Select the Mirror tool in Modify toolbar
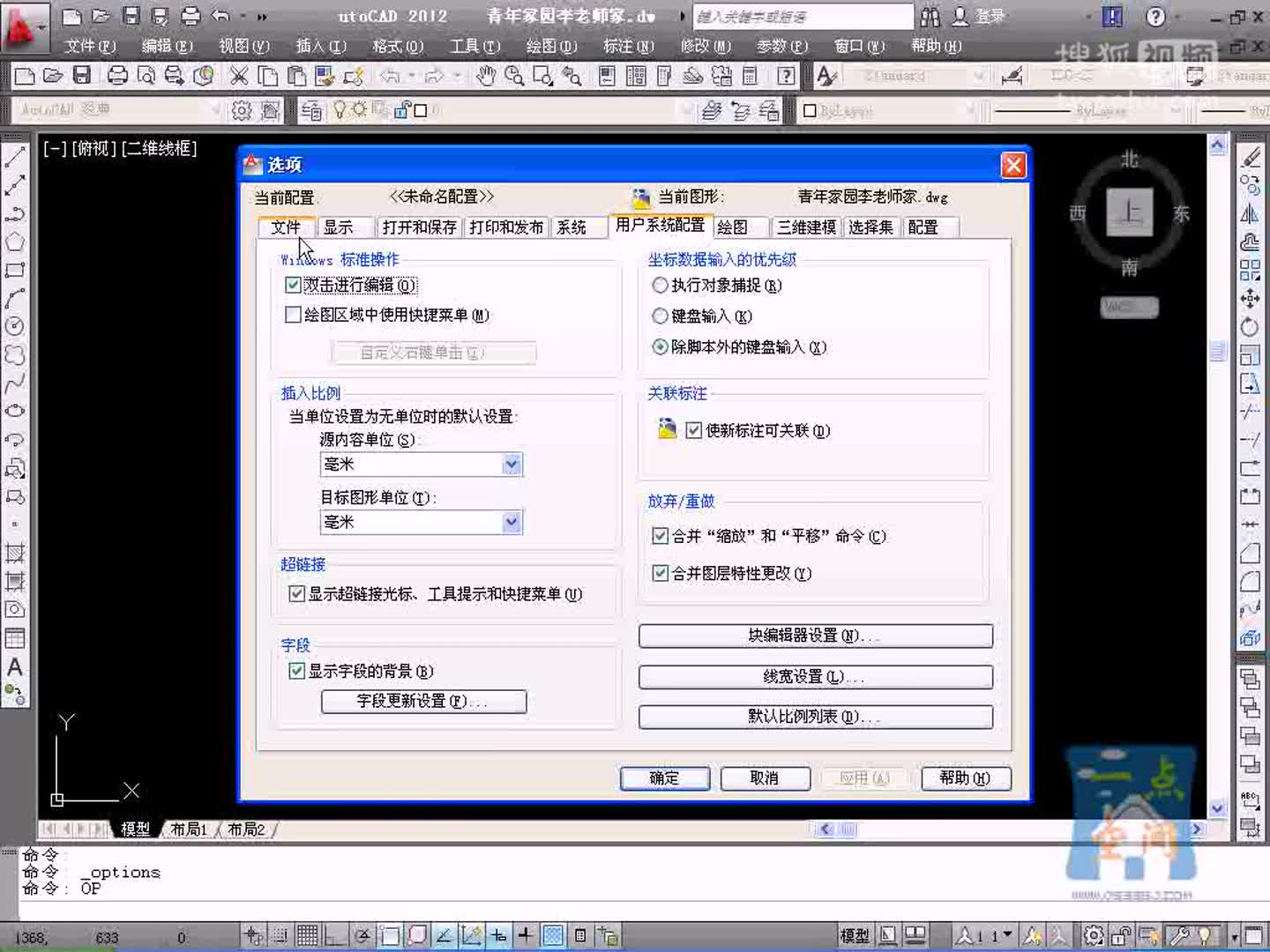The width and height of the screenshot is (1270, 952). 1251,214
